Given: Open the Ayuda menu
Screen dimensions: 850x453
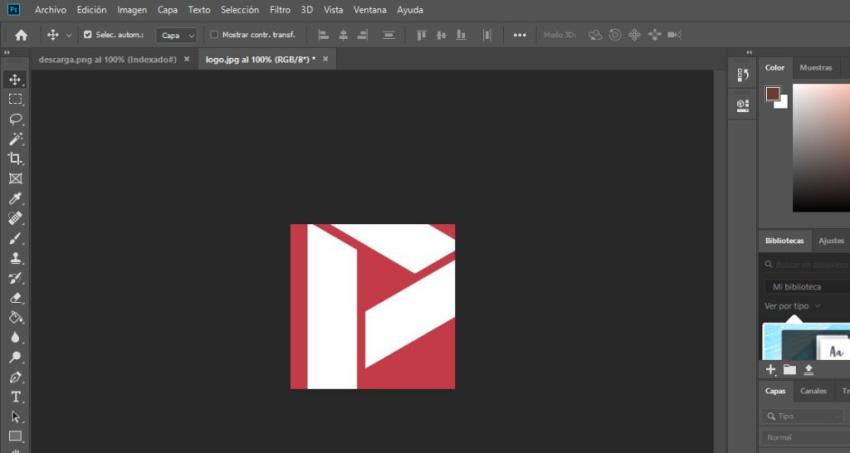Looking at the screenshot, I should [x=410, y=10].
